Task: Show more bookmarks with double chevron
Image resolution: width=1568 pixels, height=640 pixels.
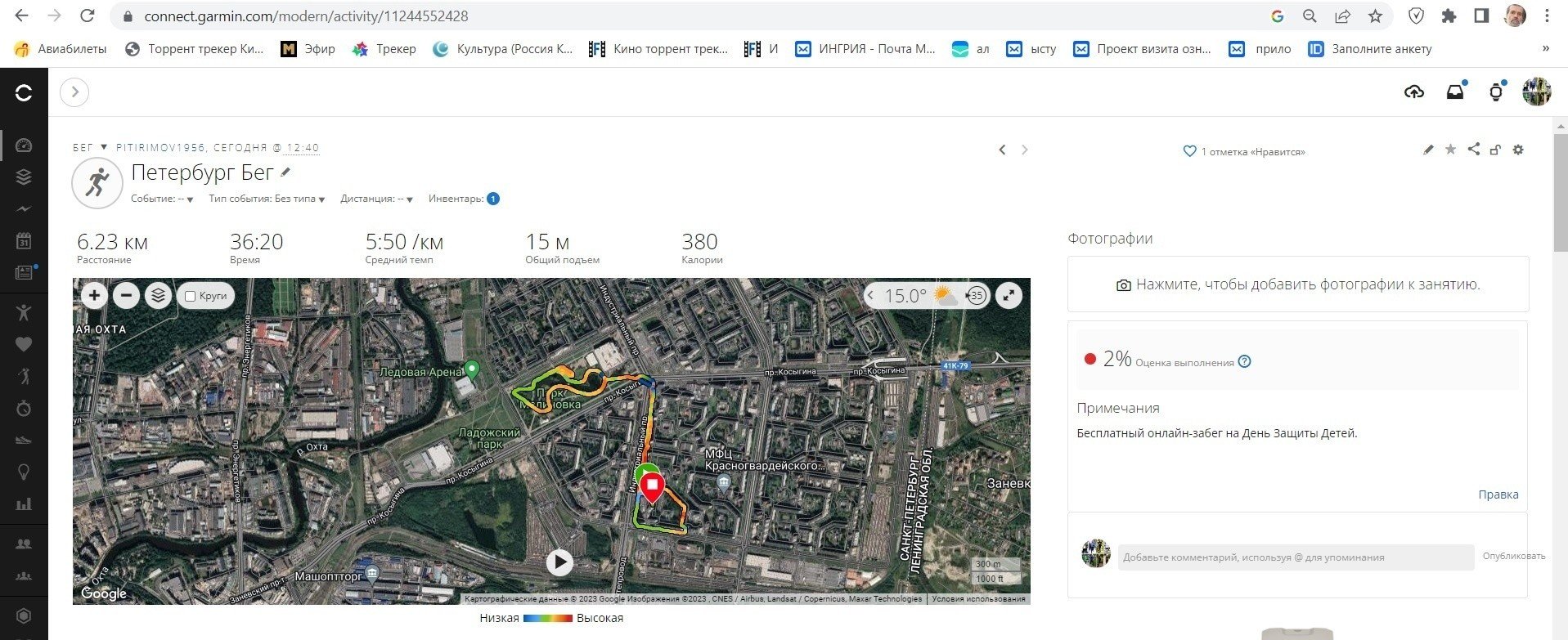Action: click(x=1545, y=48)
